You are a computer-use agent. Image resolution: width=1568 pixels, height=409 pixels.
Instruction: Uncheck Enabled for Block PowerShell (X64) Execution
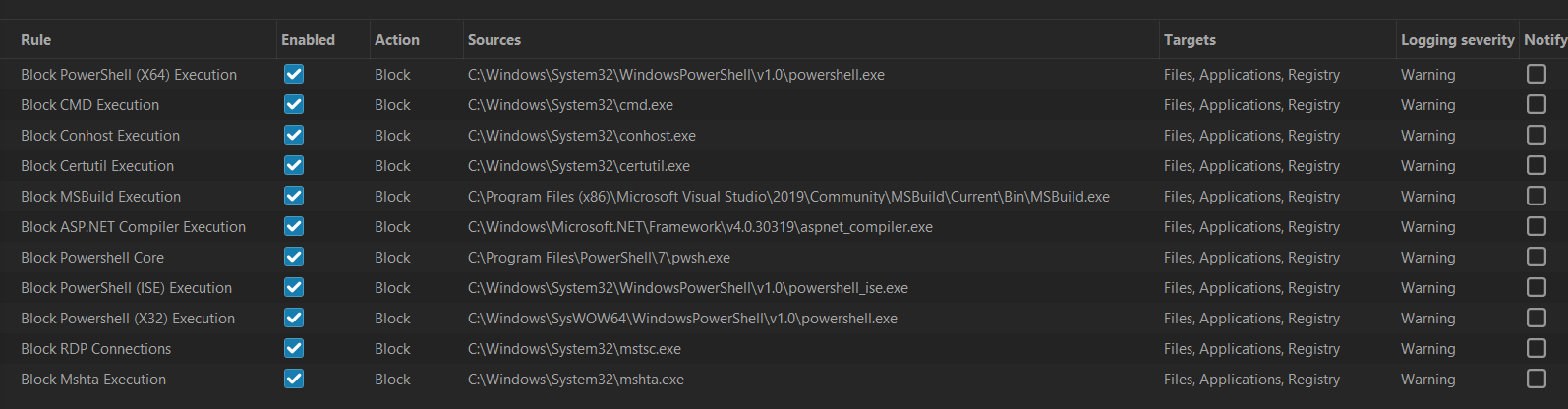pos(294,74)
